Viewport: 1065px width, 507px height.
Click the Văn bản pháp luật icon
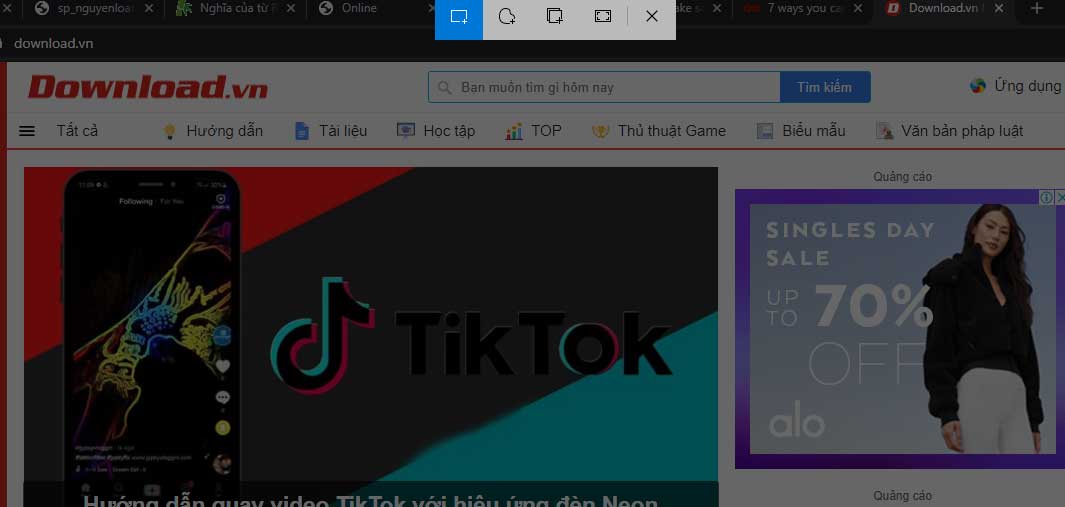(884, 130)
